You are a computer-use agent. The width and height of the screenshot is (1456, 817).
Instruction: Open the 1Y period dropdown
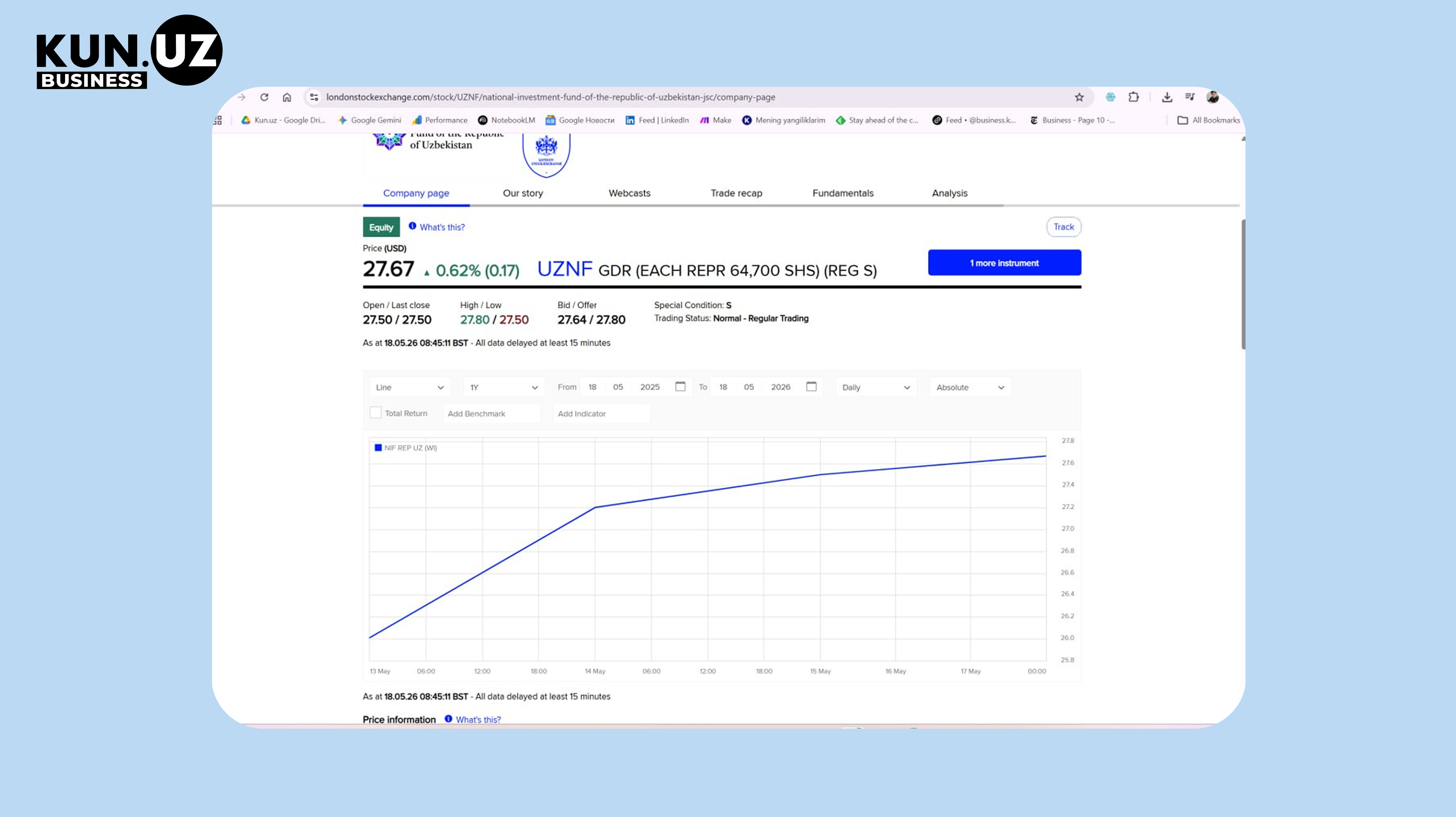click(504, 387)
